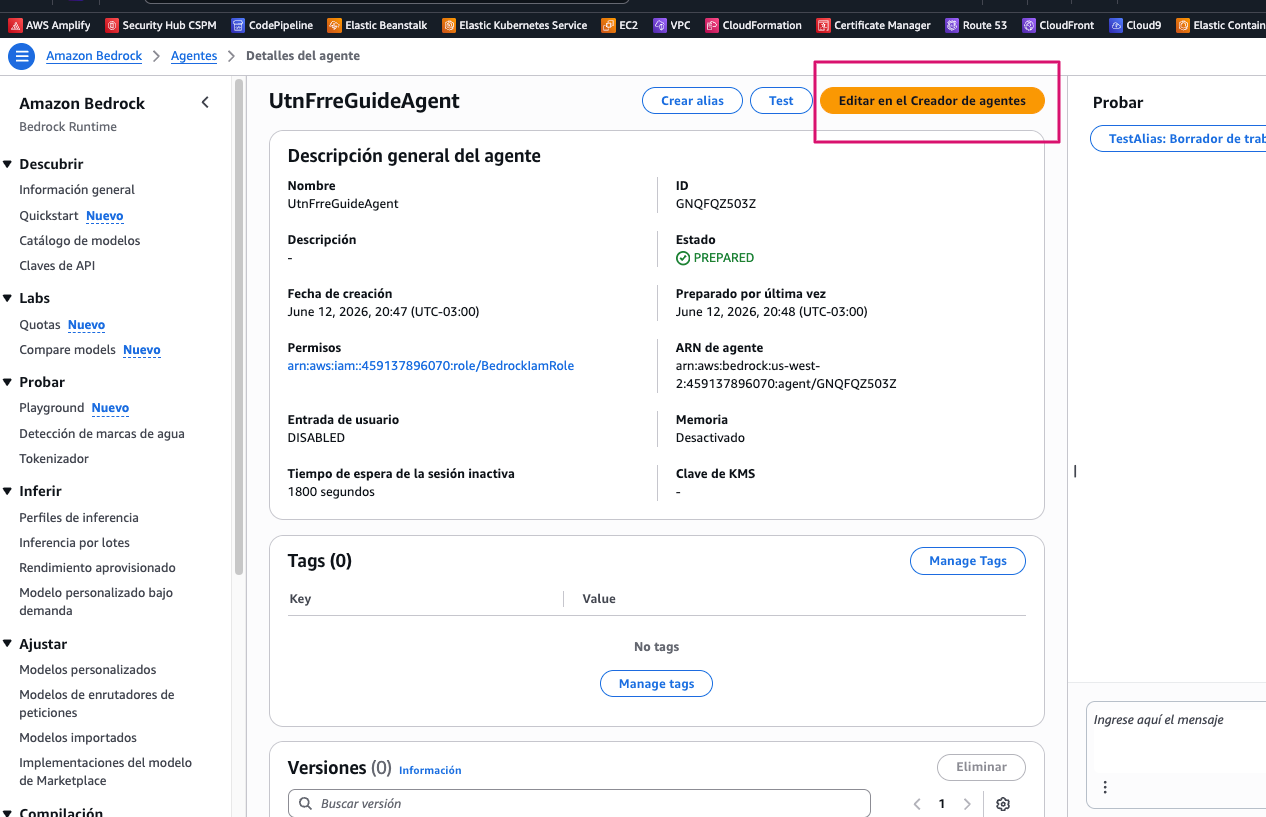
Task: Open Claves de API
Action: click(57, 265)
